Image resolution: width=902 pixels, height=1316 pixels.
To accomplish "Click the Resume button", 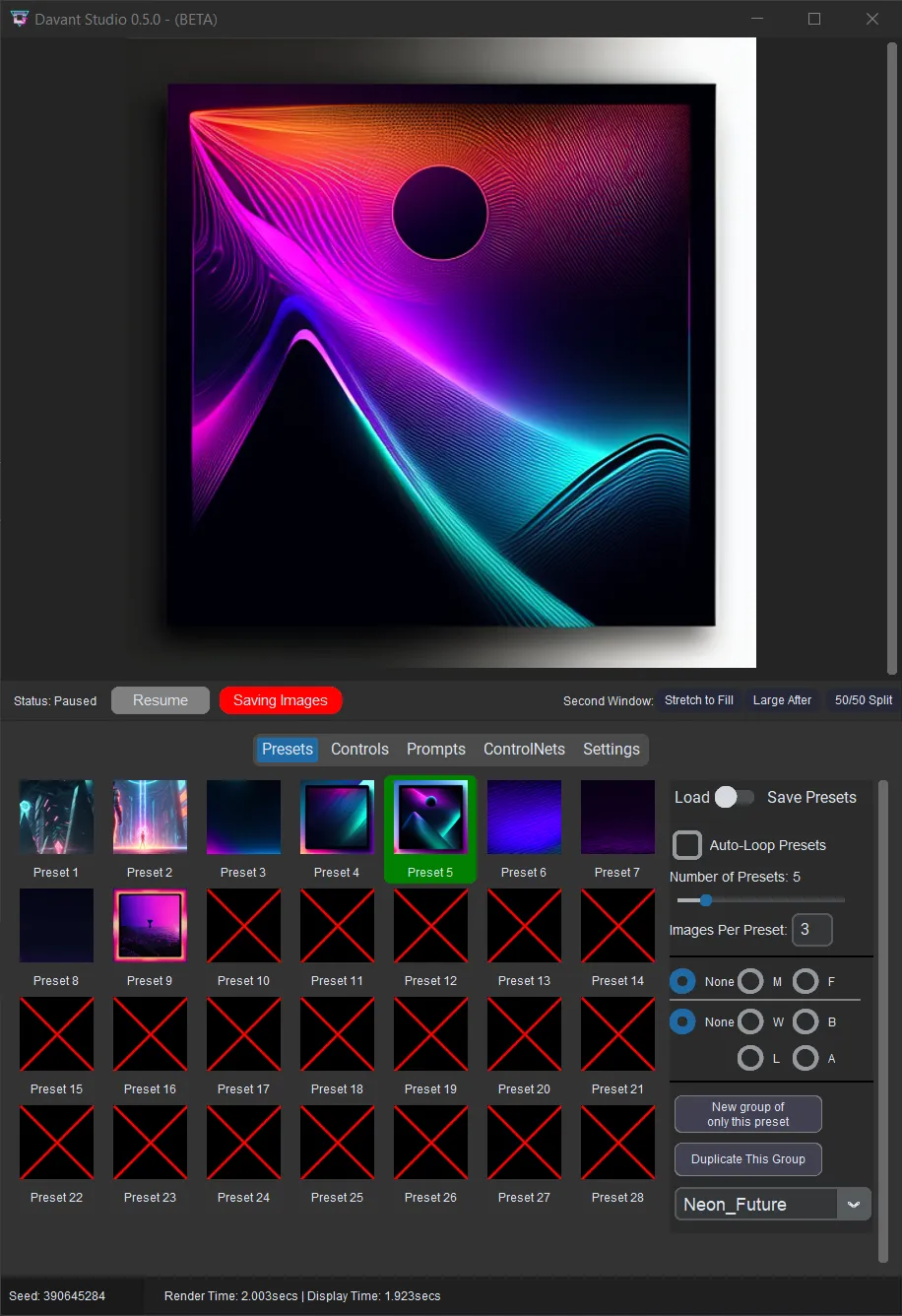I will pyautogui.click(x=160, y=700).
